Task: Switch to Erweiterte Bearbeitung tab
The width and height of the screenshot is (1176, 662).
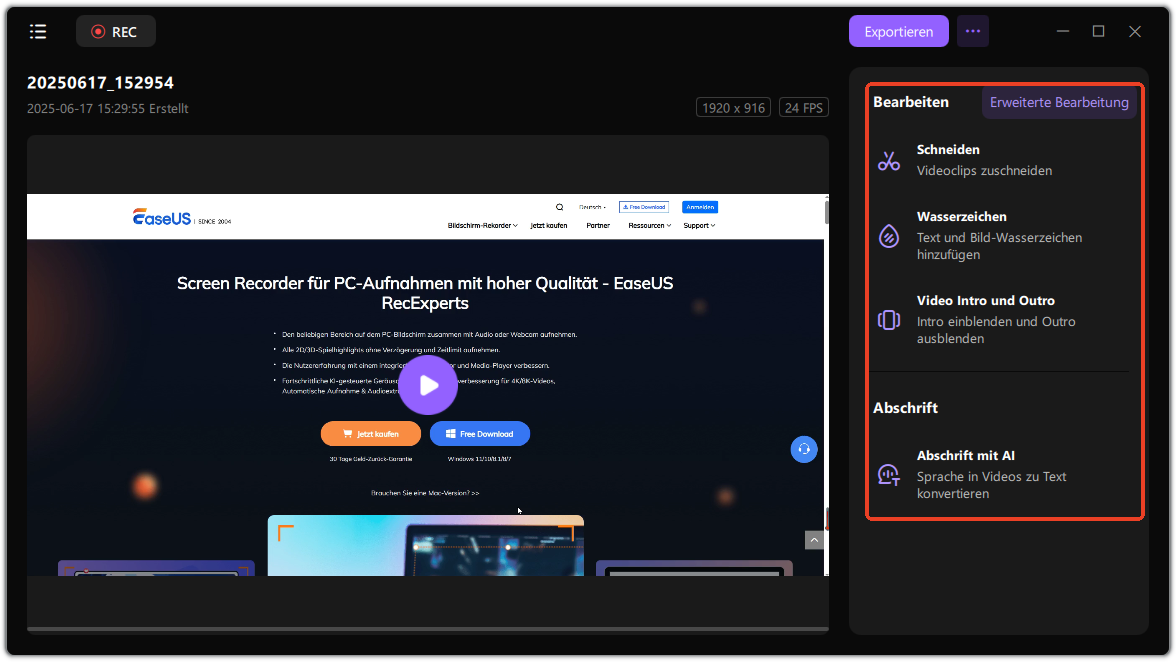Action: (x=1059, y=102)
